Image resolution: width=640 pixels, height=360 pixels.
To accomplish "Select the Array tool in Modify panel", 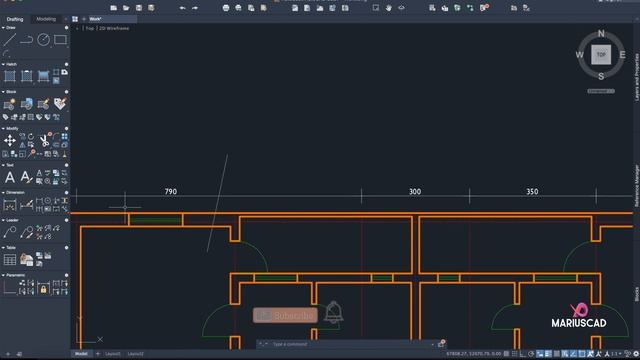I will point(64,136).
